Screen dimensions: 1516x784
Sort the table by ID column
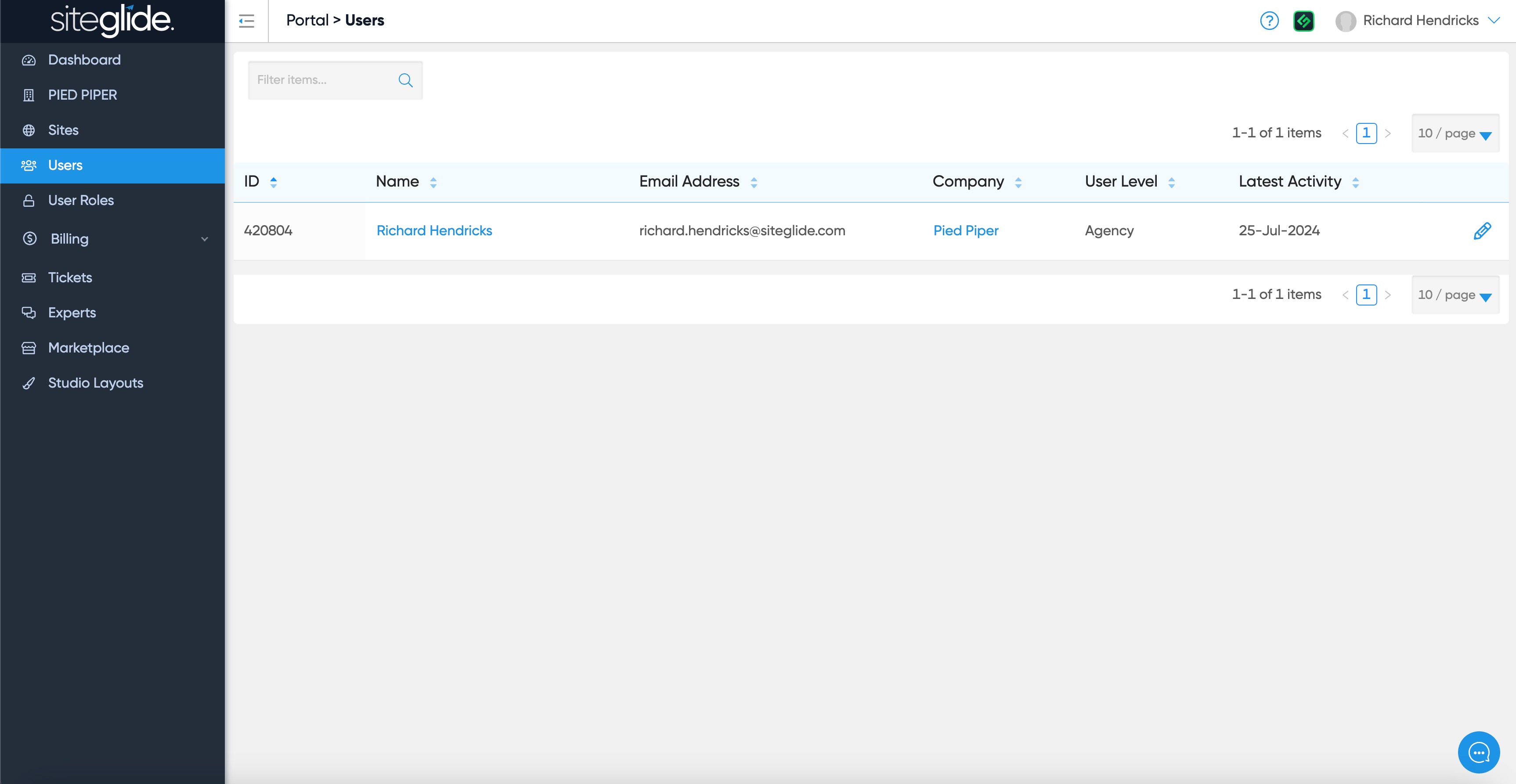click(273, 182)
